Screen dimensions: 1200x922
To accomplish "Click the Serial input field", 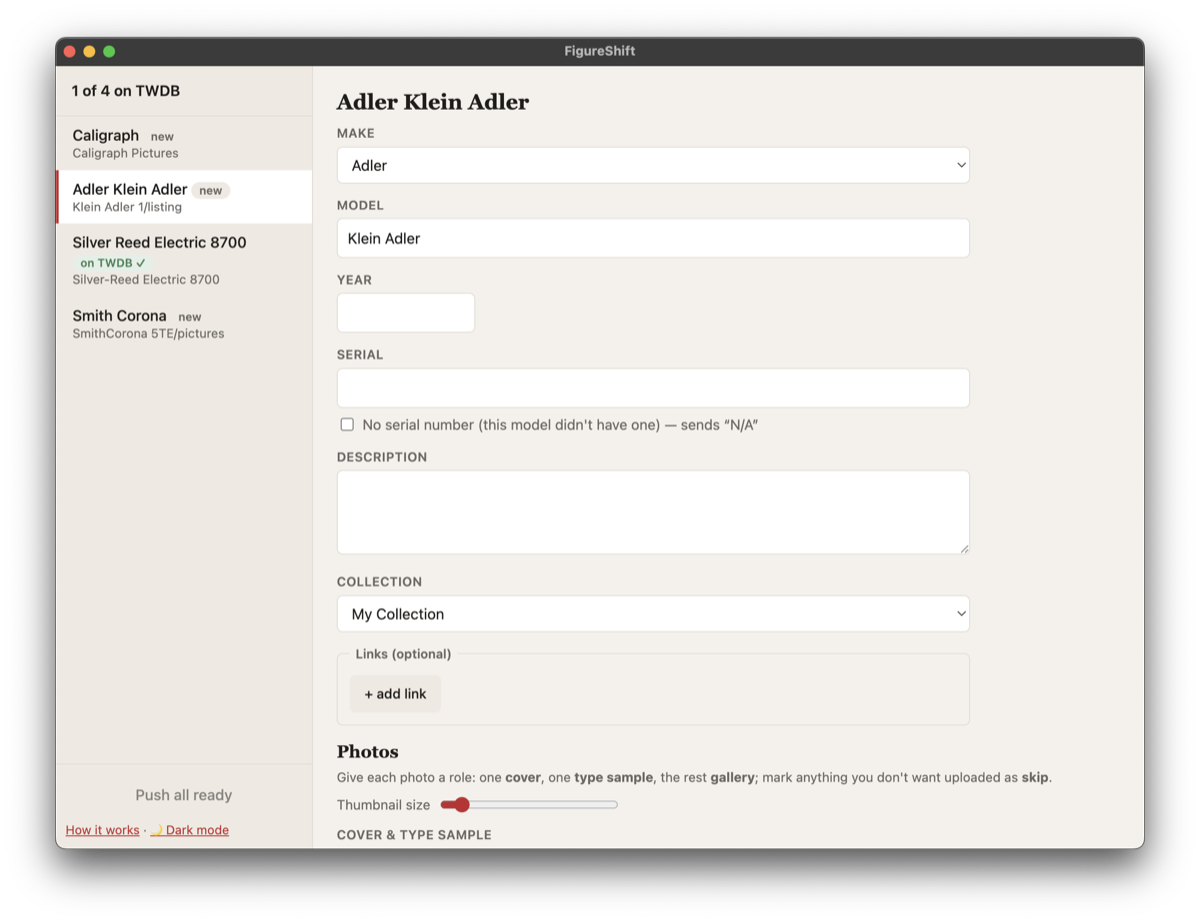I will tap(653, 388).
